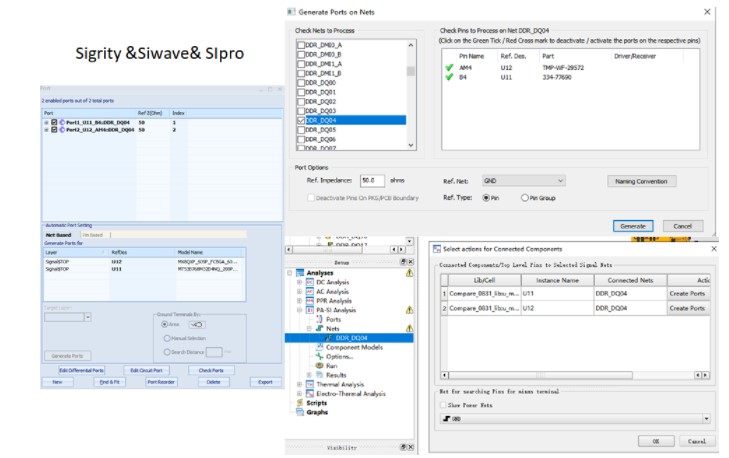Click warning icon beside PA-SI Analysis
The image size is (729, 458).
[409, 310]
